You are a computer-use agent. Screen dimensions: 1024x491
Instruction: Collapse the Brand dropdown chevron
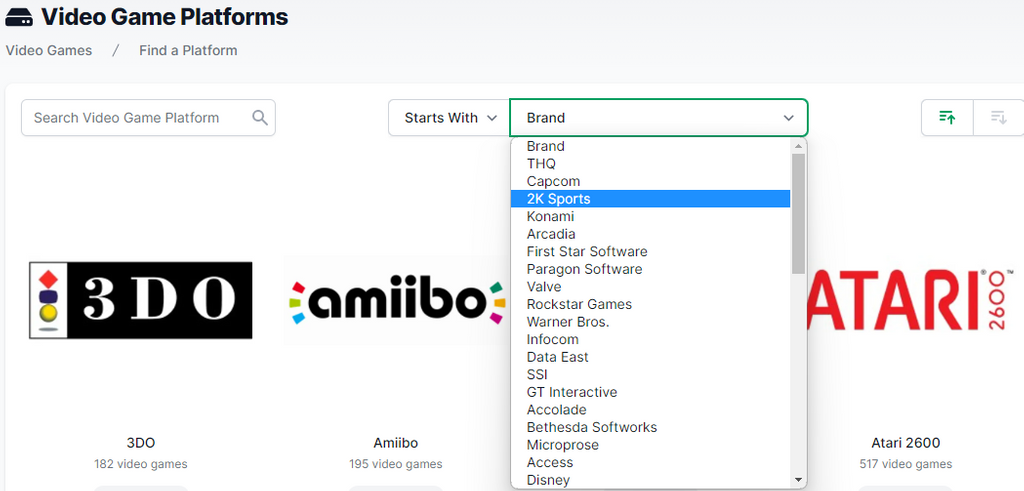click(789, 118)
